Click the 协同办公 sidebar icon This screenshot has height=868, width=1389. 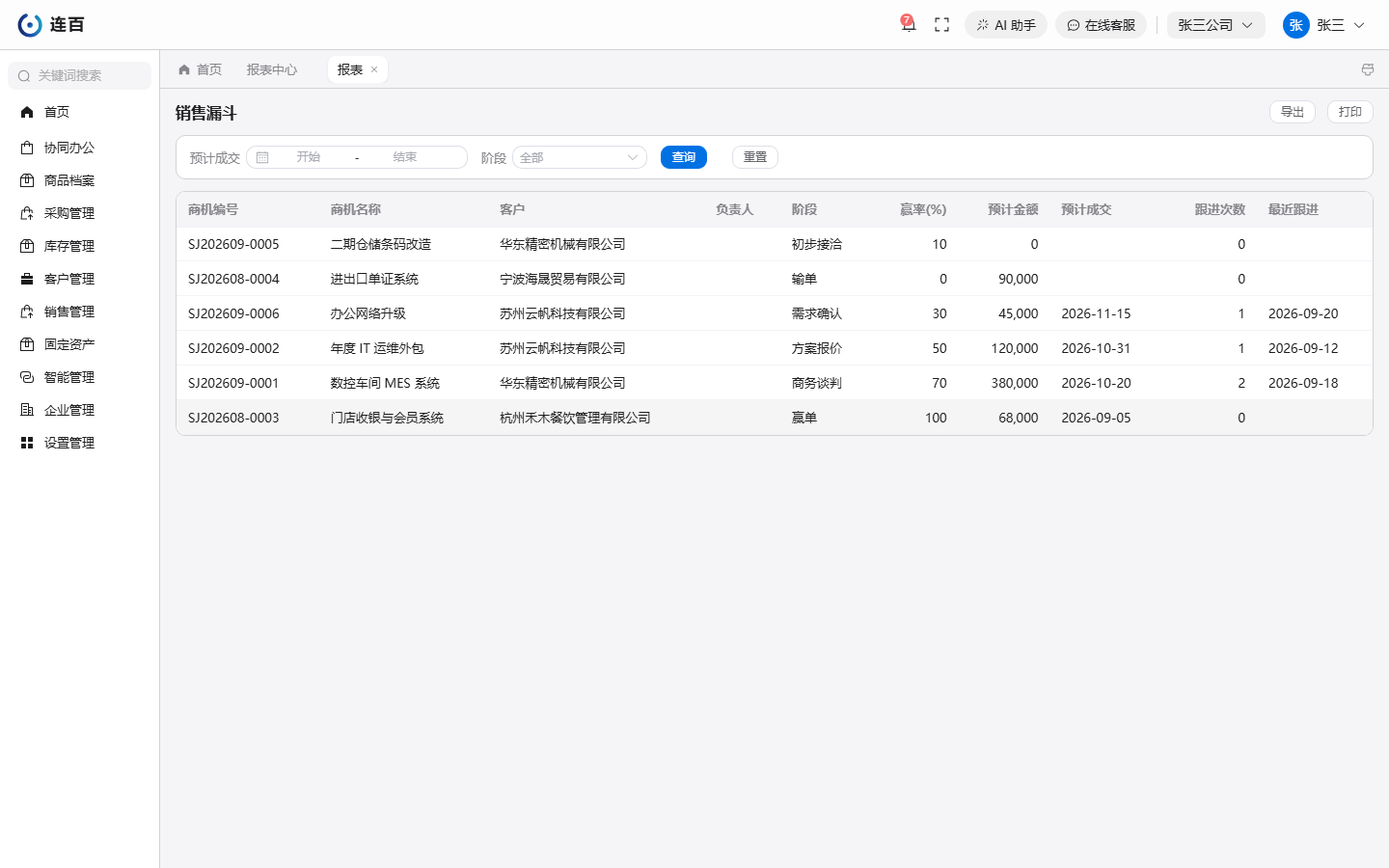coord(27,148)
